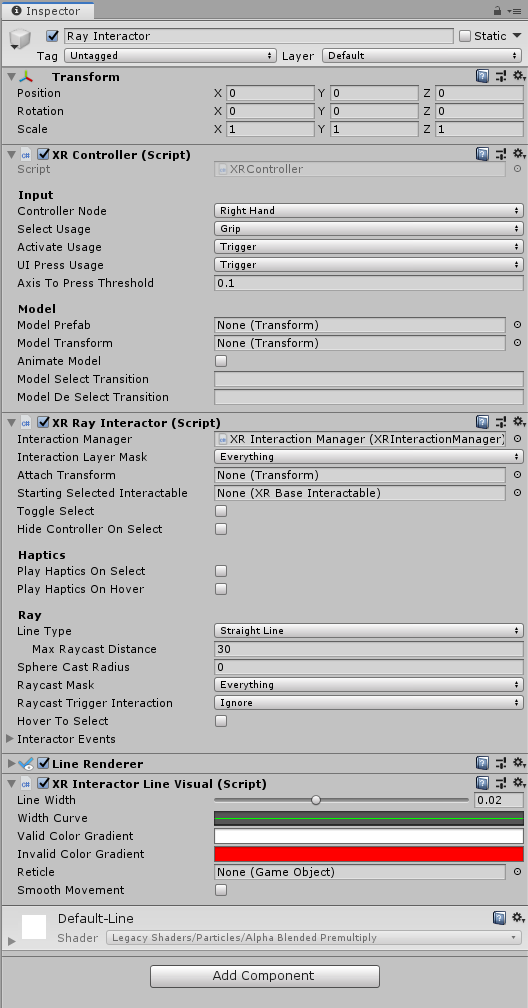Click Interaction Manager object picker circle
The height and width of the screenshot is (1008, 528).
click(517, 439)
